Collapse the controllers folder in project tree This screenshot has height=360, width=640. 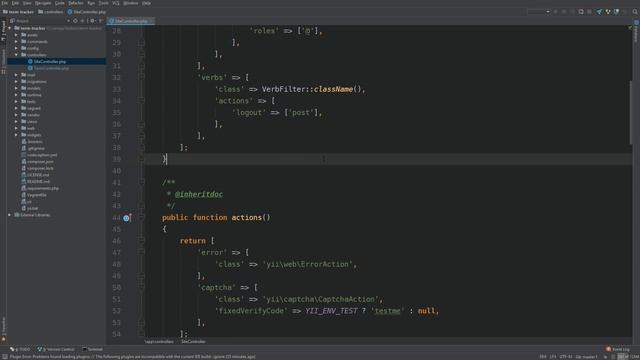tap(16, 55)
